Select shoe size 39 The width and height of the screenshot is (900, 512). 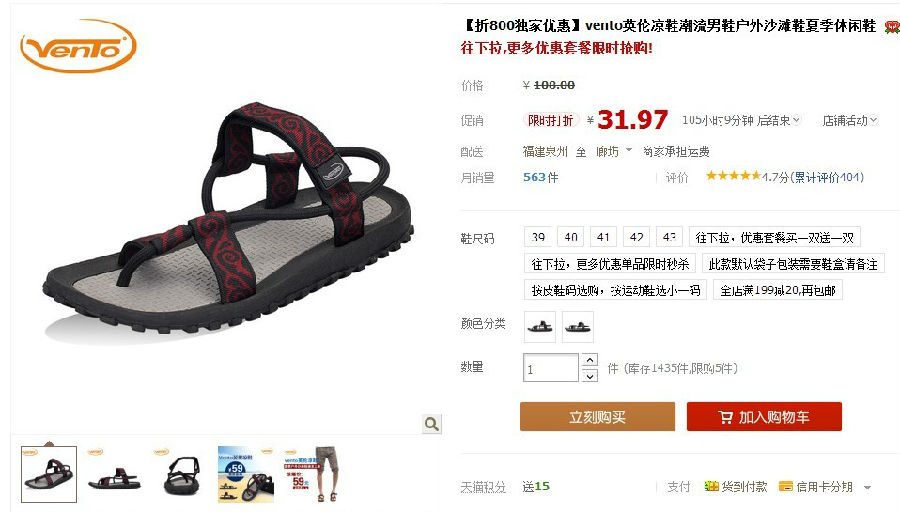click(538, 237)
